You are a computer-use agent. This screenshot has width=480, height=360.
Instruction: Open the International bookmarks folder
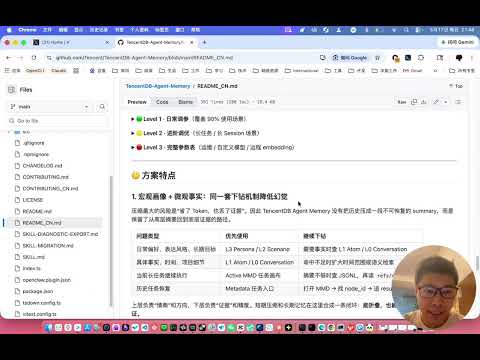click(302, 70)
